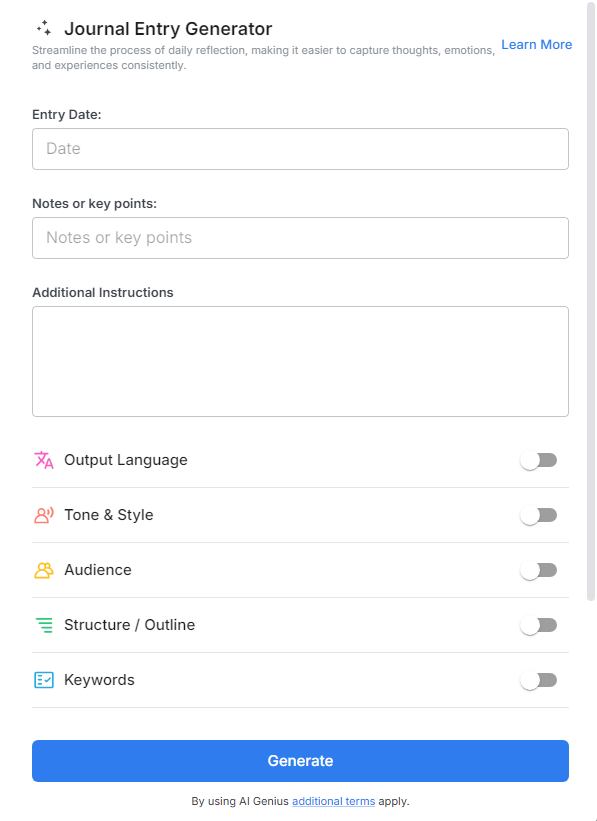Screen dimensions: 597x821
Task: Enable the Output Language toggle
Action: pos(539,460)
